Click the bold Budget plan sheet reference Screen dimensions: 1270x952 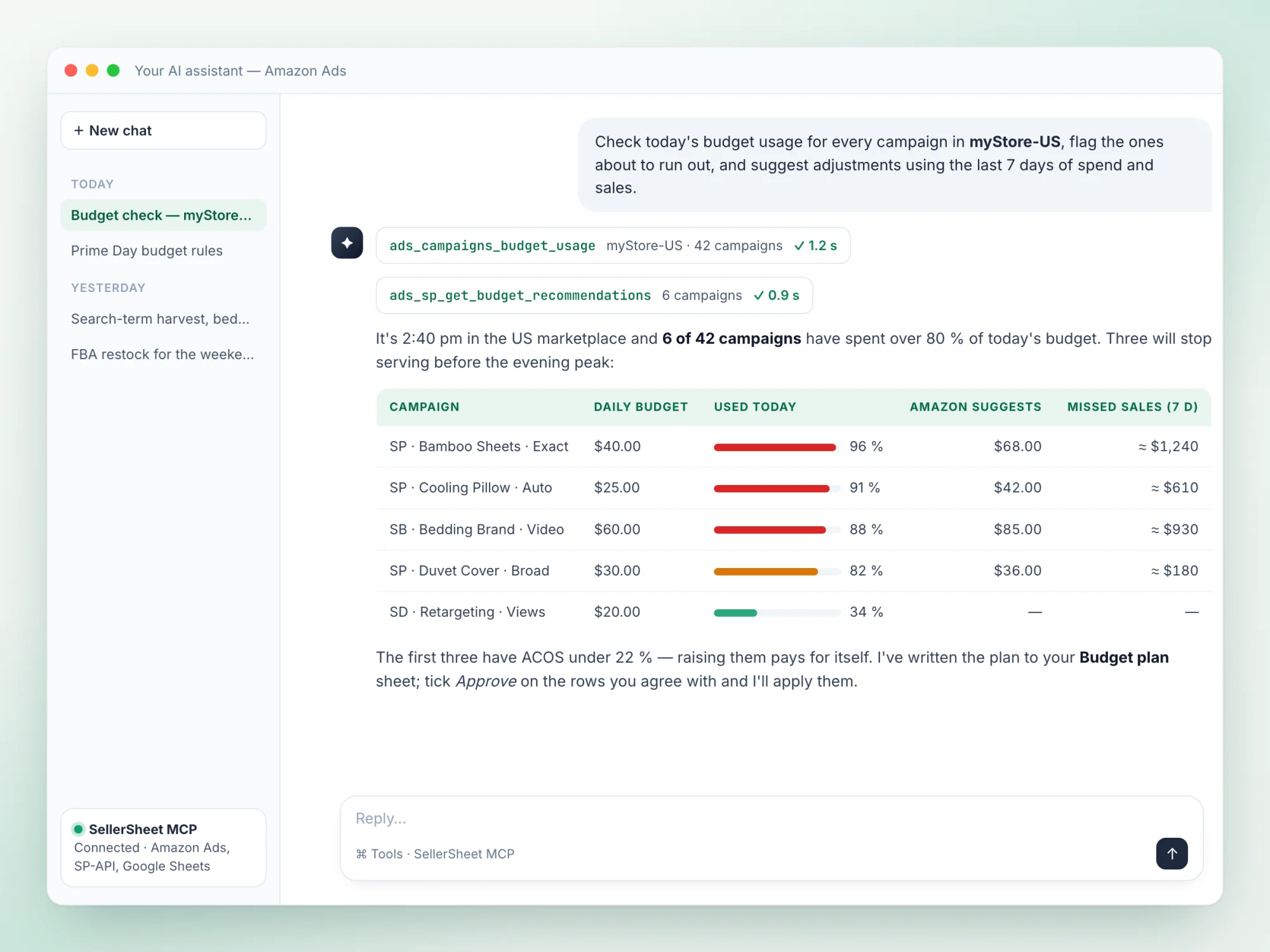tap(1124, 658)
